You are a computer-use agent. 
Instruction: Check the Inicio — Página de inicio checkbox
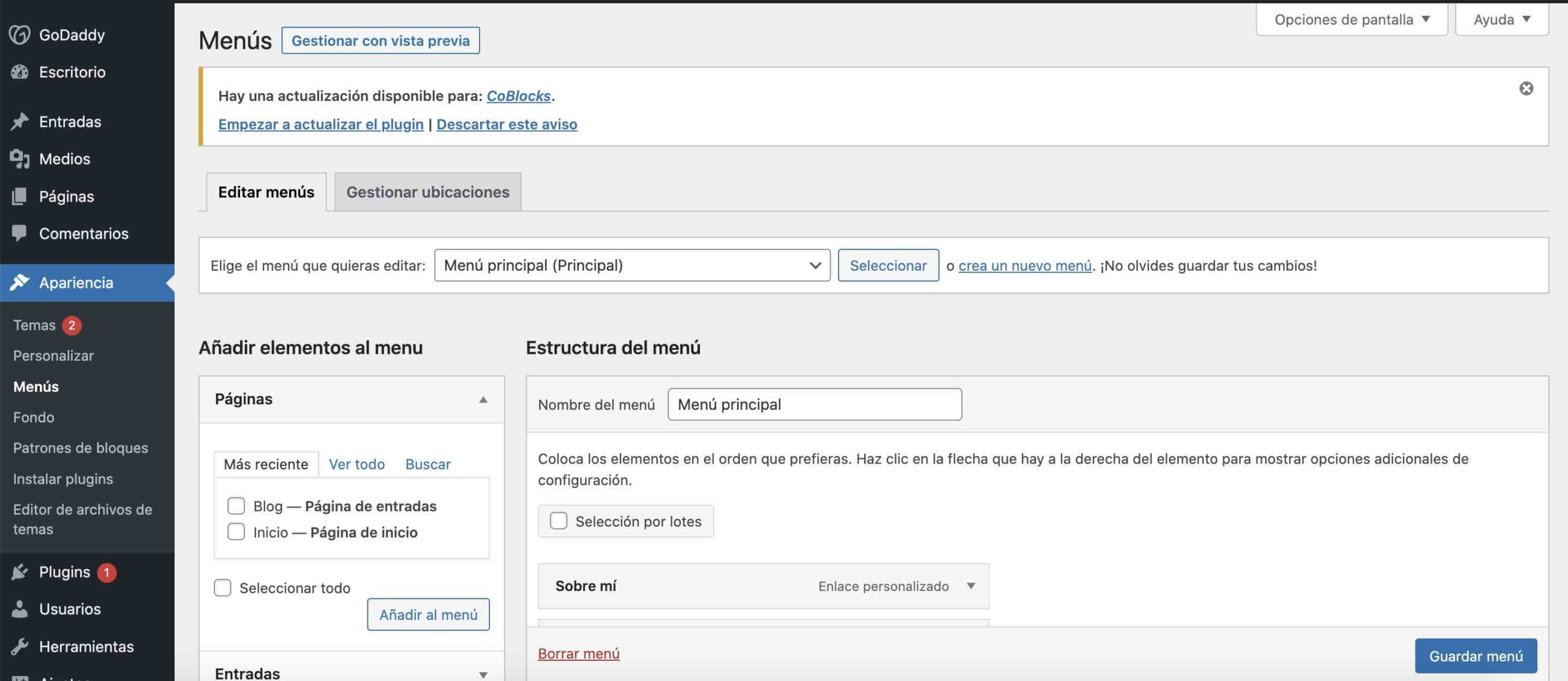pos(236,532)
